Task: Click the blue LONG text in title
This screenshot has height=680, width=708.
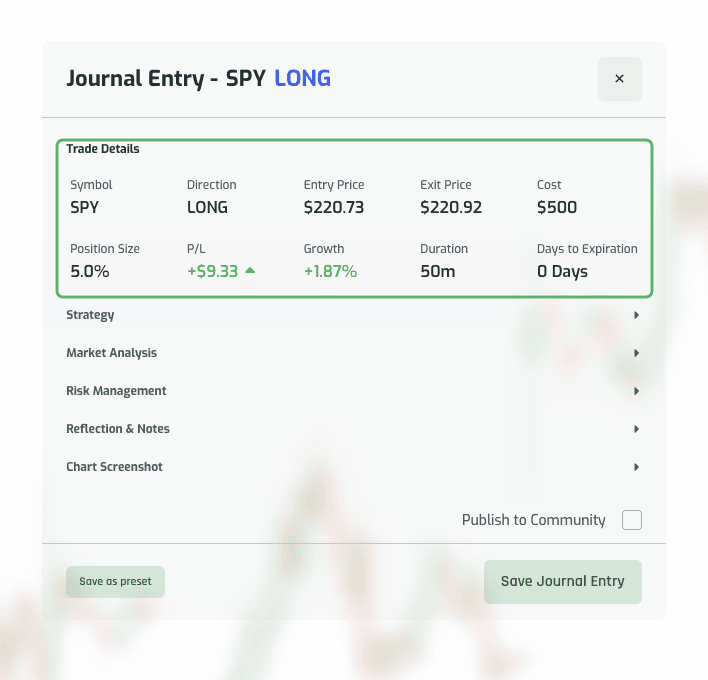Action: pyautogui.click(x=303, y=79)
